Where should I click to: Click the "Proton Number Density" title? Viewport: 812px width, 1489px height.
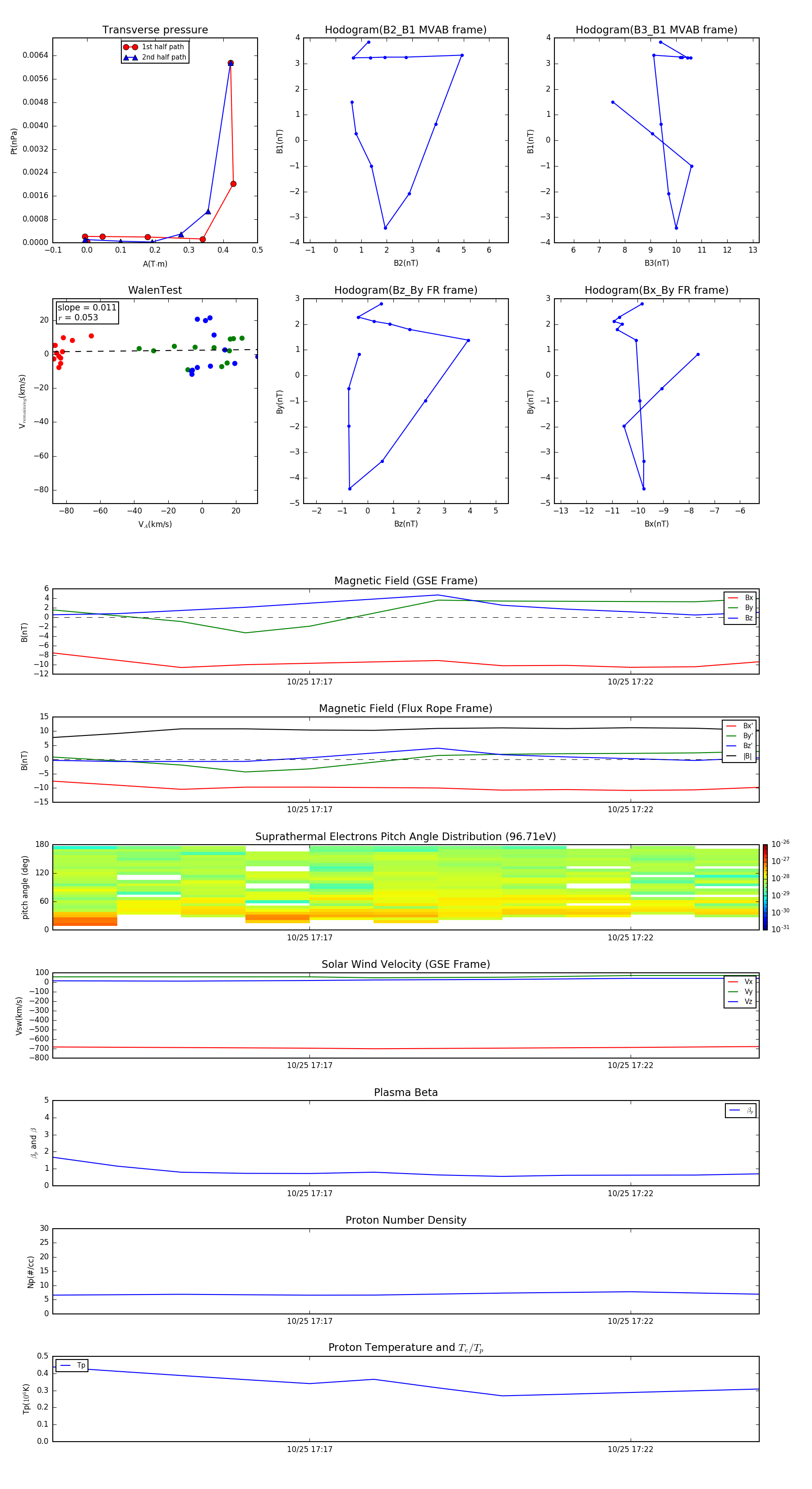click(406, 1220)
